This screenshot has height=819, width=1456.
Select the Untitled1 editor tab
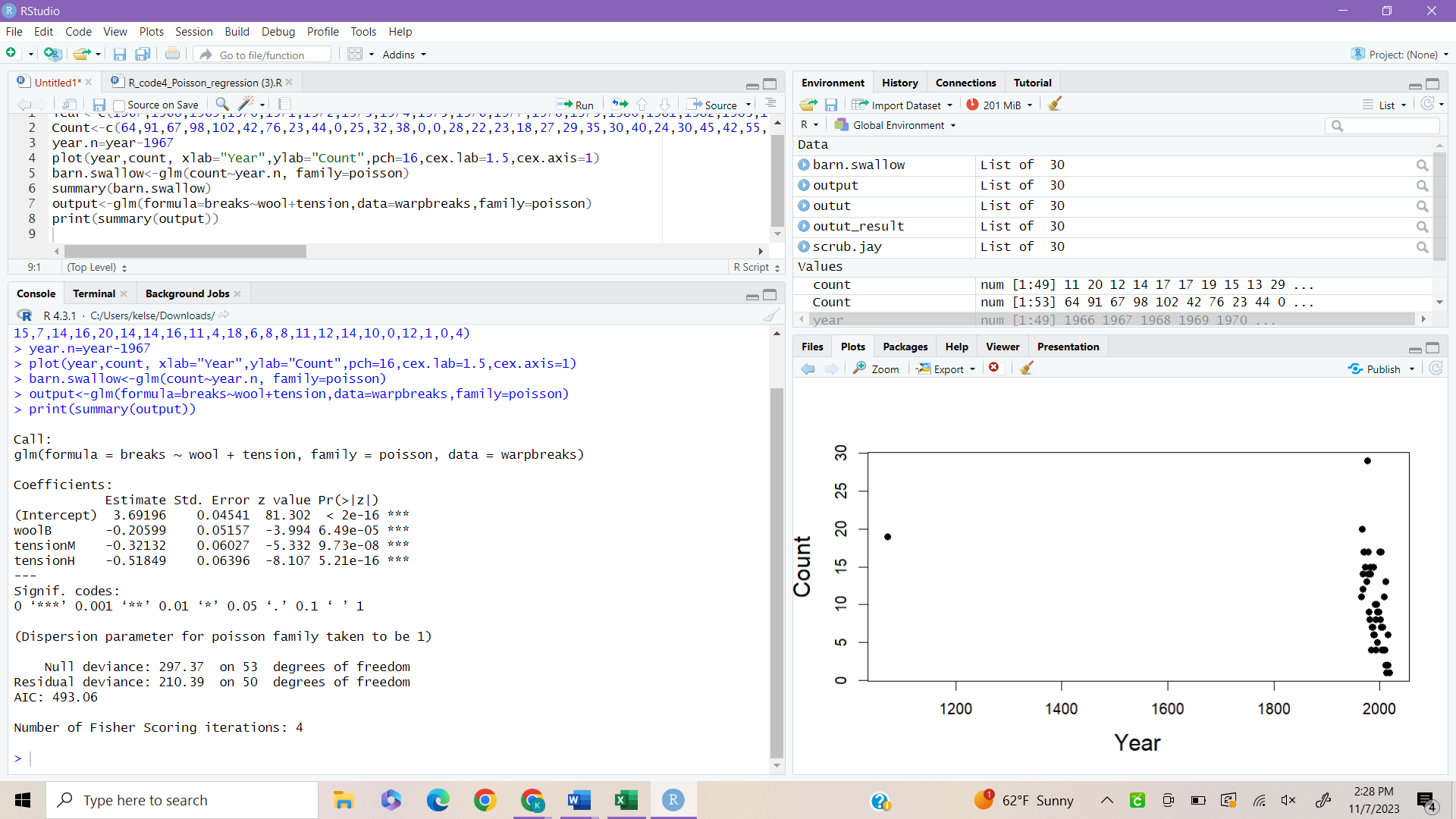pos(56,83)
